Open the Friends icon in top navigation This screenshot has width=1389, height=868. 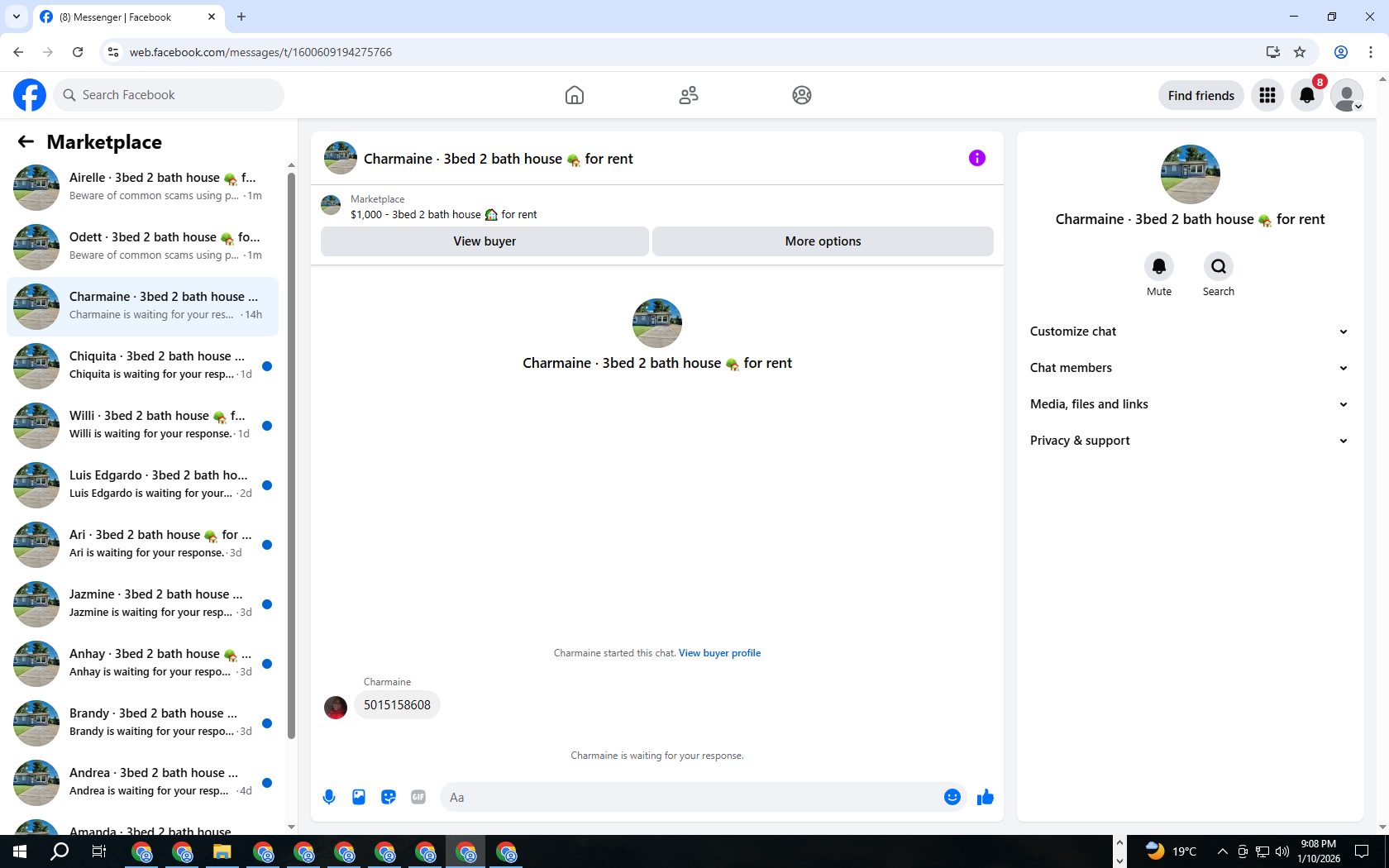point(689,95)
